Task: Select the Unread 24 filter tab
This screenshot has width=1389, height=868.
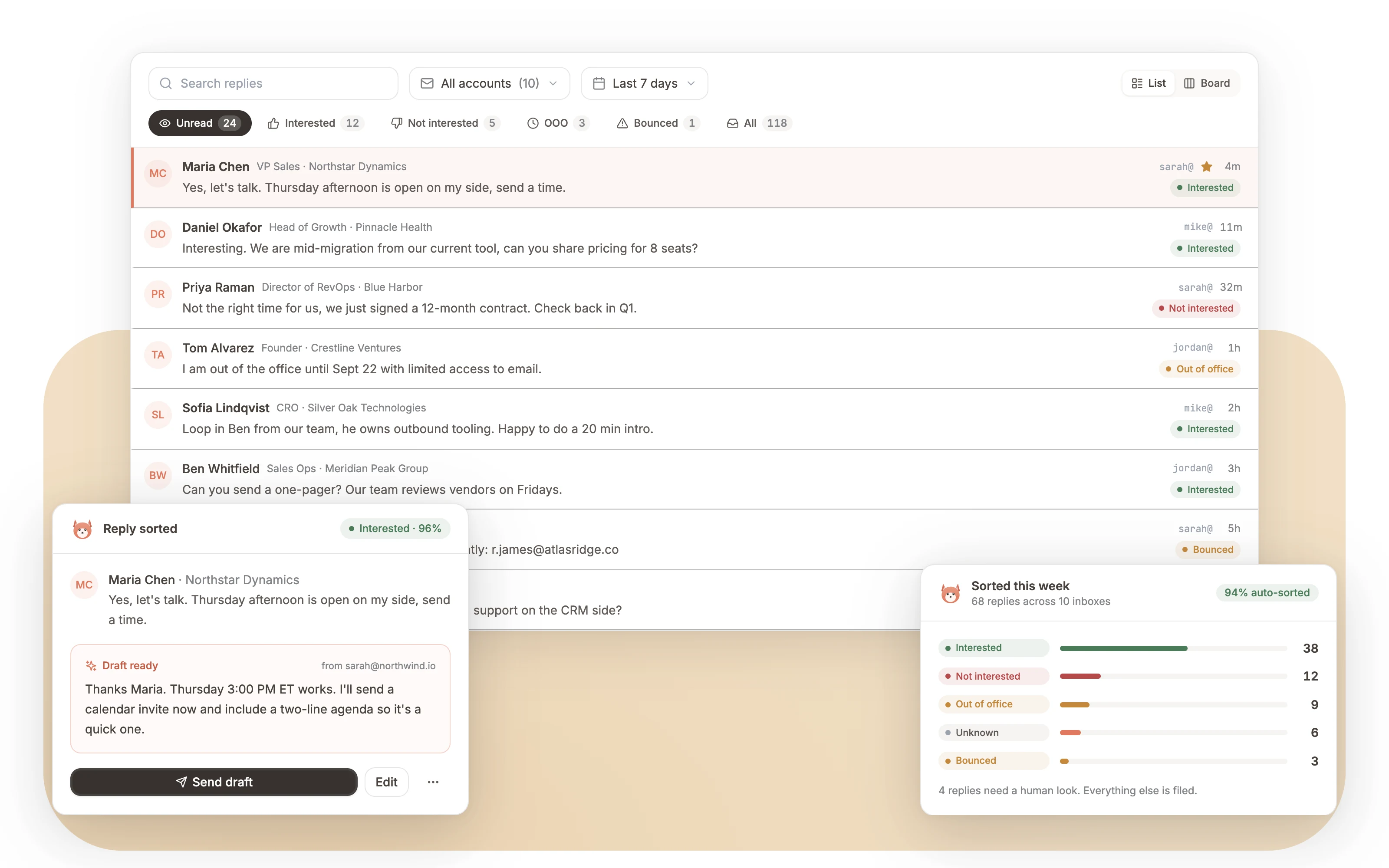Action: click(x=200, y=123)
